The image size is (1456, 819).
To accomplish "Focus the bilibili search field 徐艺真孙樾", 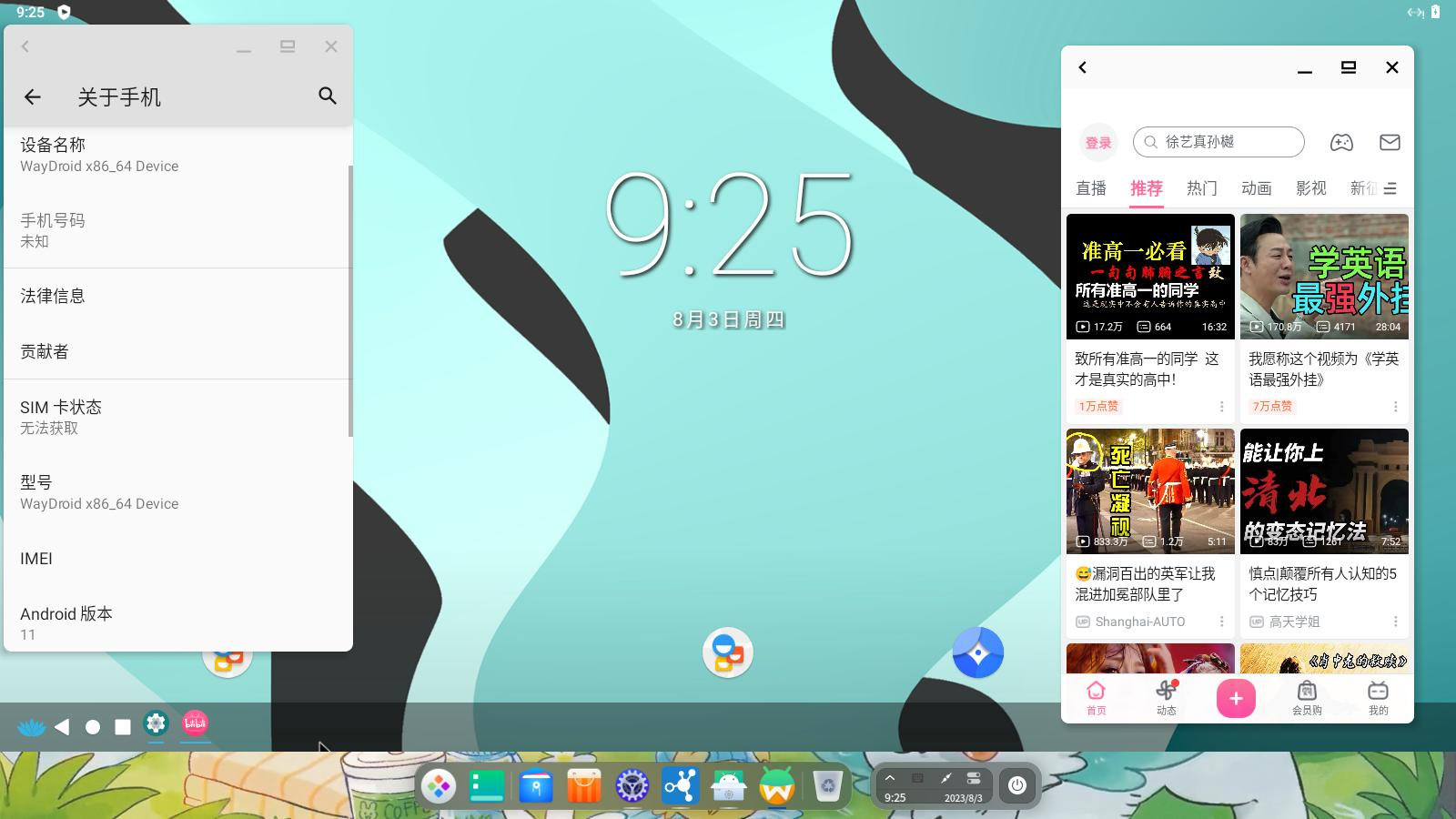I will 1218,142.
